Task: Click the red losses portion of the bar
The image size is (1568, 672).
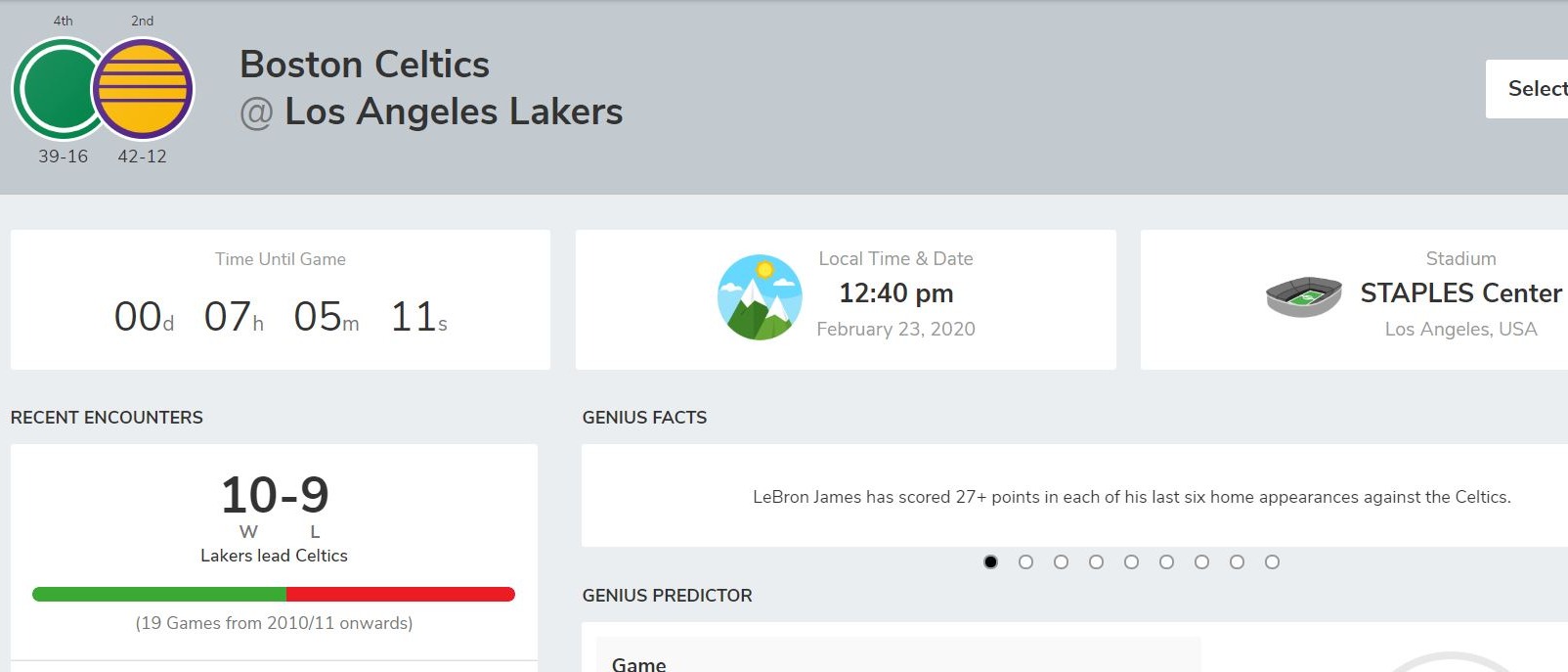Action: [x=400, y=594]
